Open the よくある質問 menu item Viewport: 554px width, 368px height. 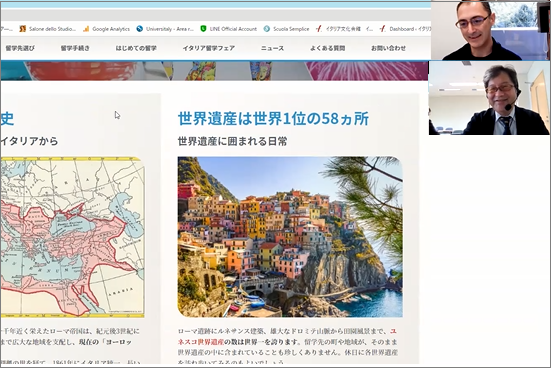(x=328, y=48)
